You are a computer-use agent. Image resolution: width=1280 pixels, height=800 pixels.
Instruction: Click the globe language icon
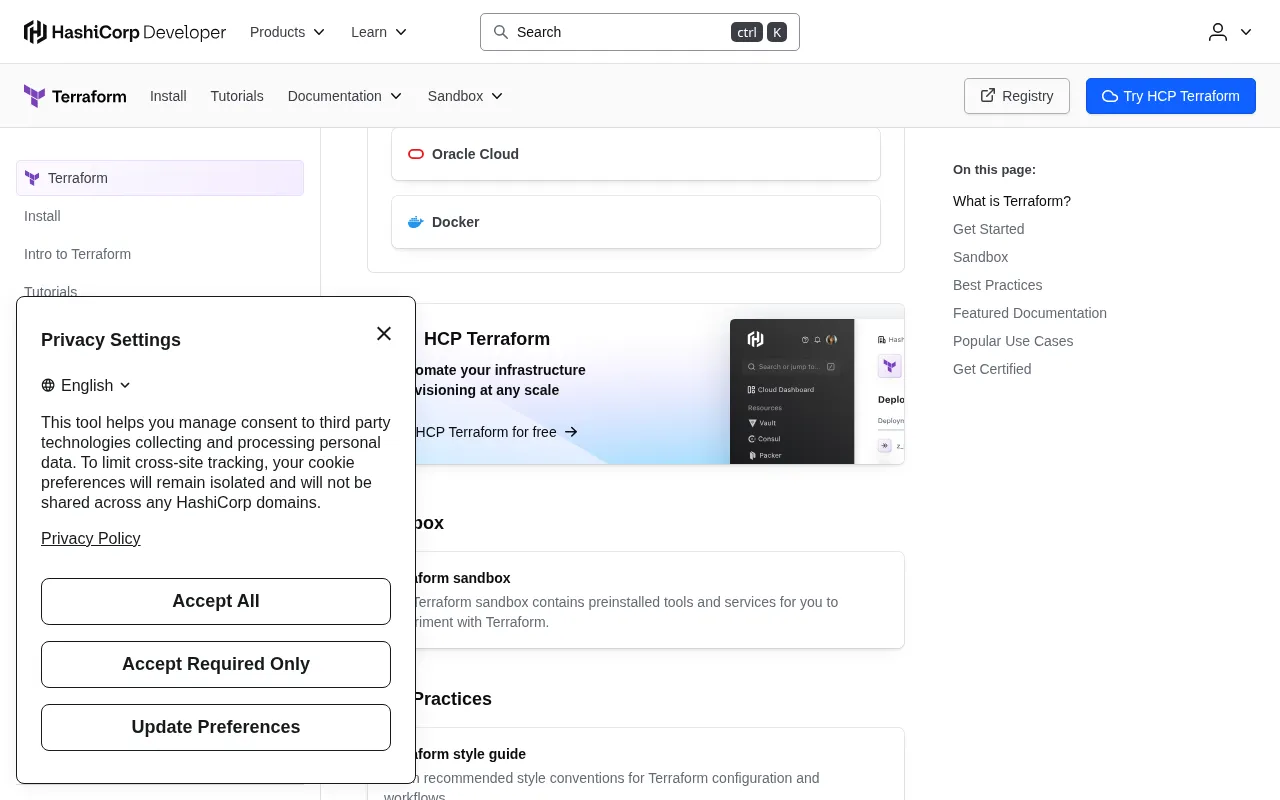click(x=48, y=385)
